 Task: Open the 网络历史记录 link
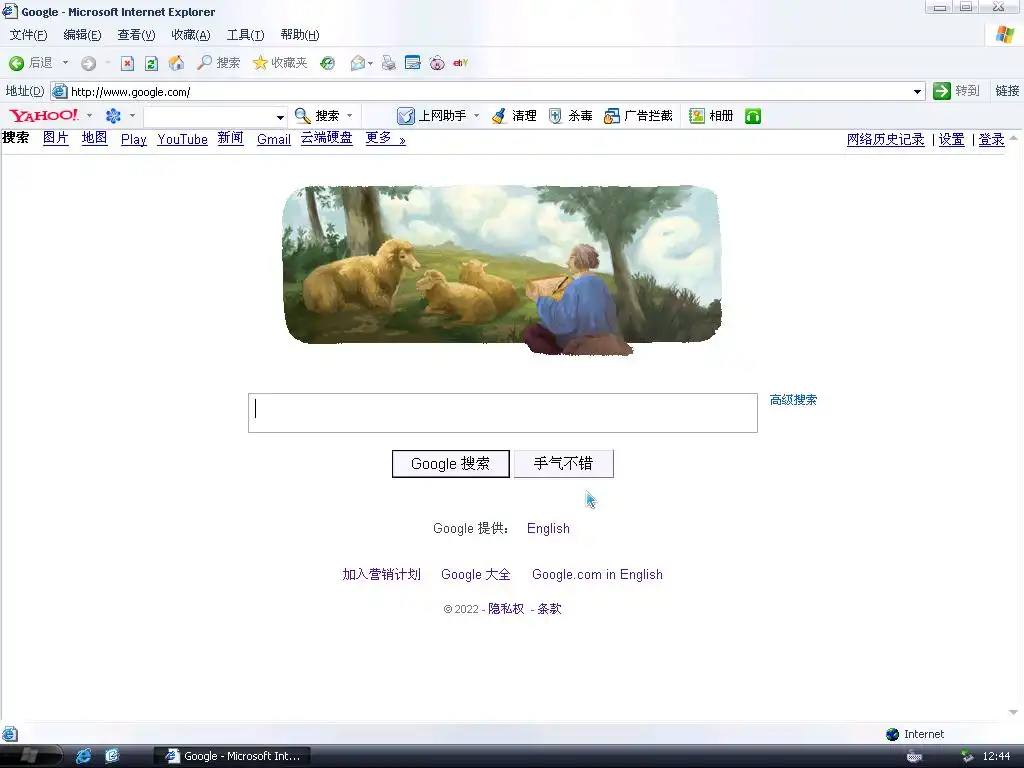(x=886, y=139)
